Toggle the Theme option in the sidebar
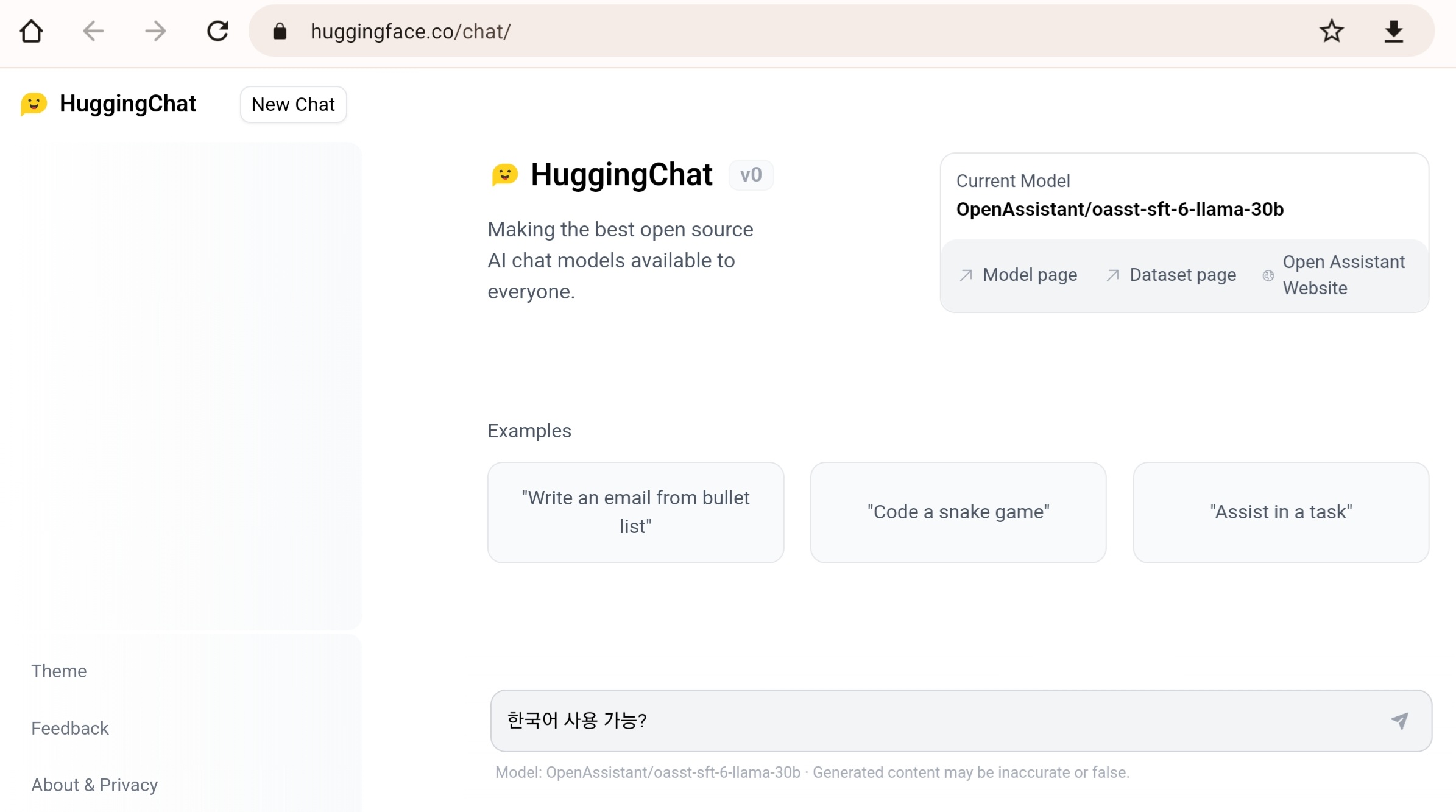 (x=59, y=671)
